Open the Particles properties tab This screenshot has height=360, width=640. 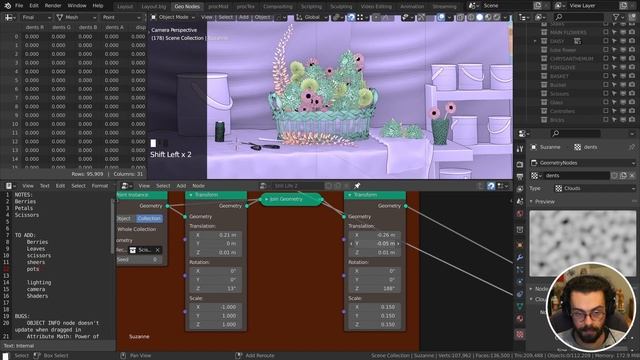coord(520,270)
